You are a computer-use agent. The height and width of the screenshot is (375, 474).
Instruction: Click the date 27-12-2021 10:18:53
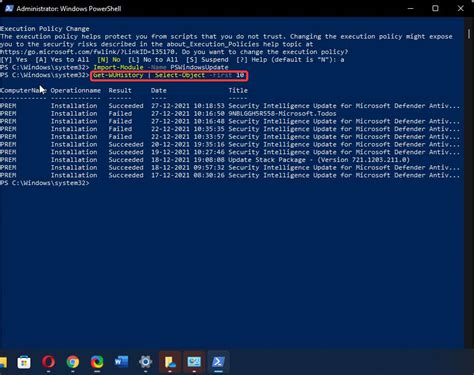pyautogui.click(x=188, y=106)
